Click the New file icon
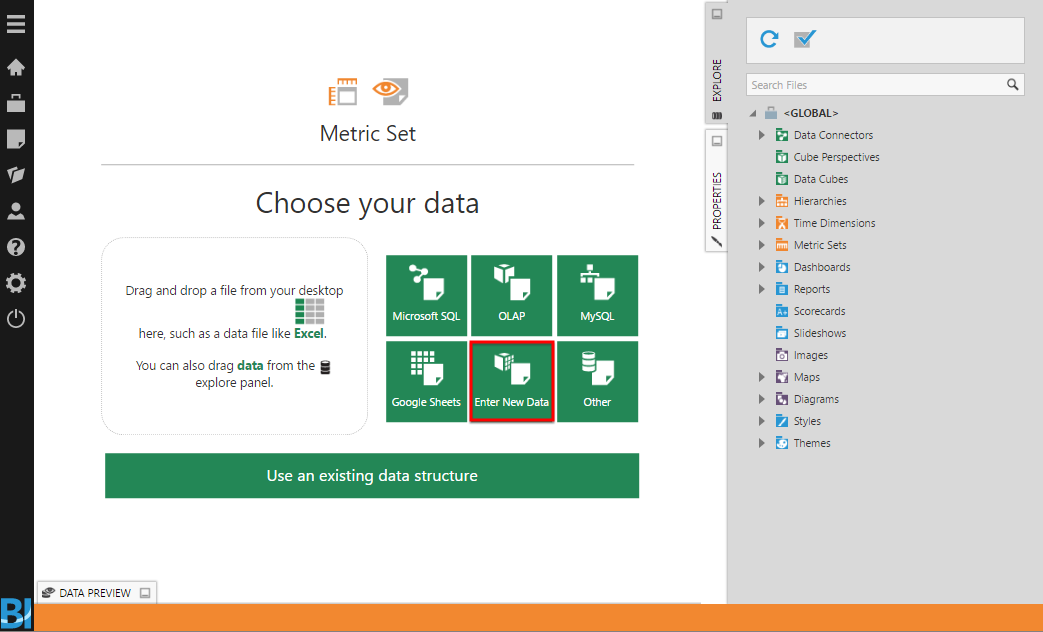The height and width of the screenshot is (632, 1043). (15, 139)
